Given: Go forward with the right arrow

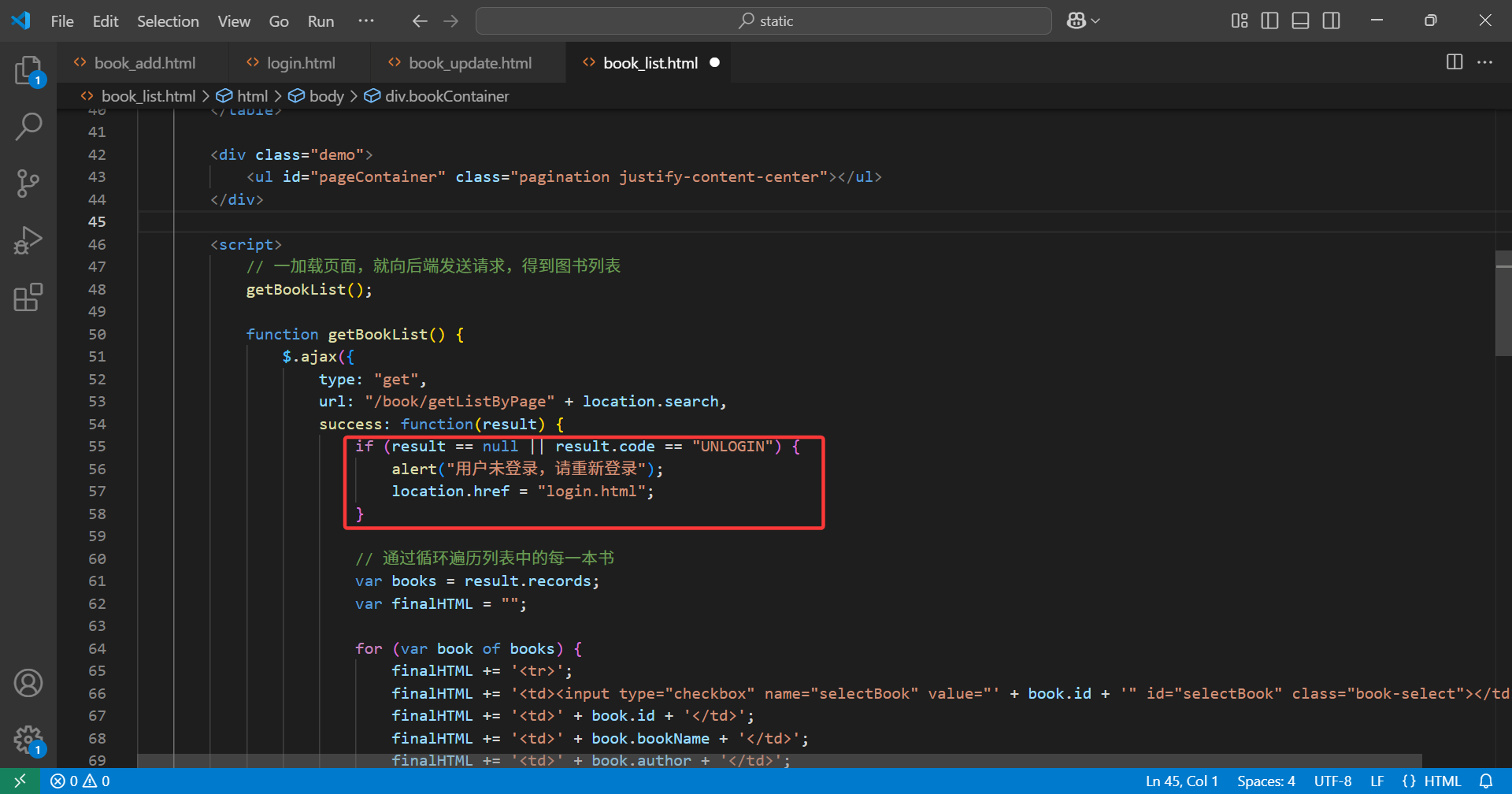Looking at the screenshot, I should 451,21.
